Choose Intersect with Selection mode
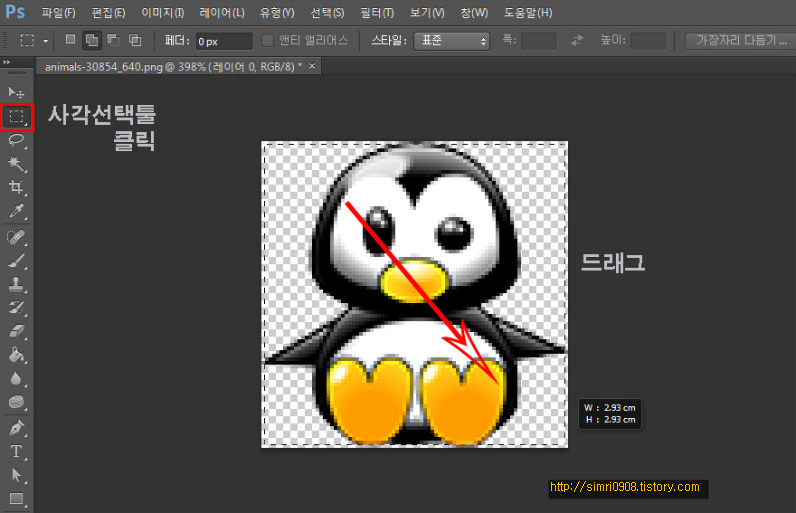796x513 pixels. (135, 40)
